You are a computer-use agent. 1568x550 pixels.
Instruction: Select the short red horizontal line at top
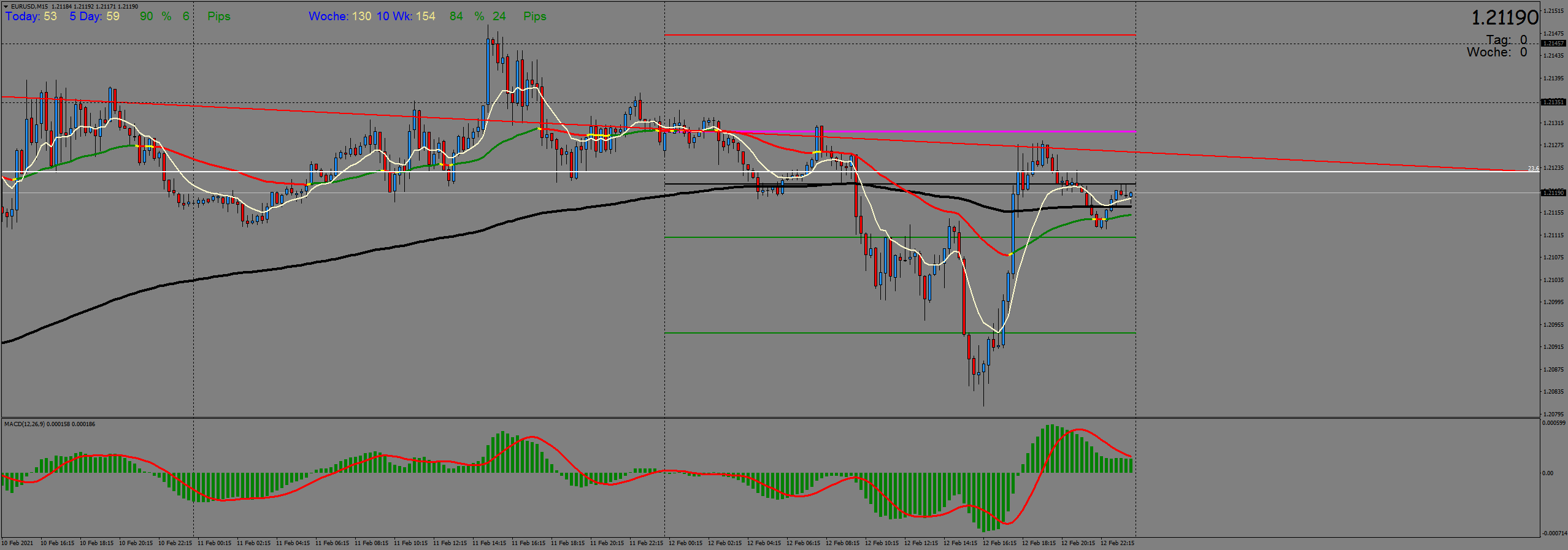pos(900,35)
